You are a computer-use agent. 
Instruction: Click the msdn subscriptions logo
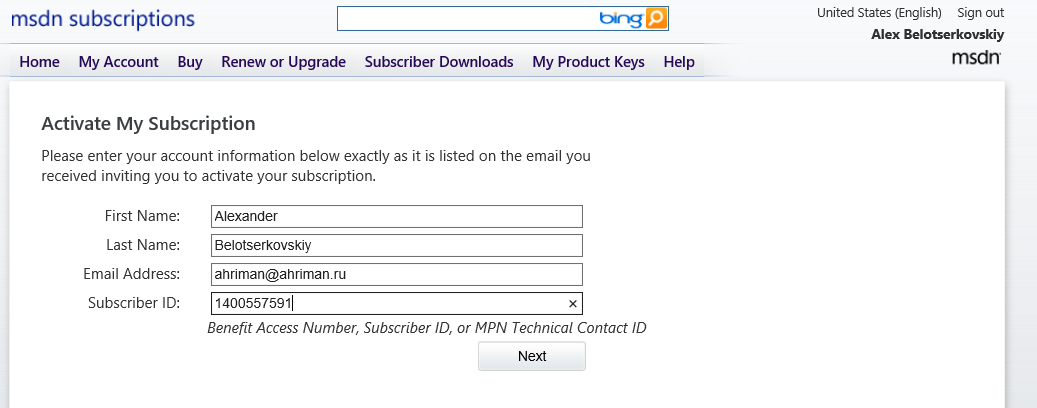pyautogui.click(x=103, y=19)
